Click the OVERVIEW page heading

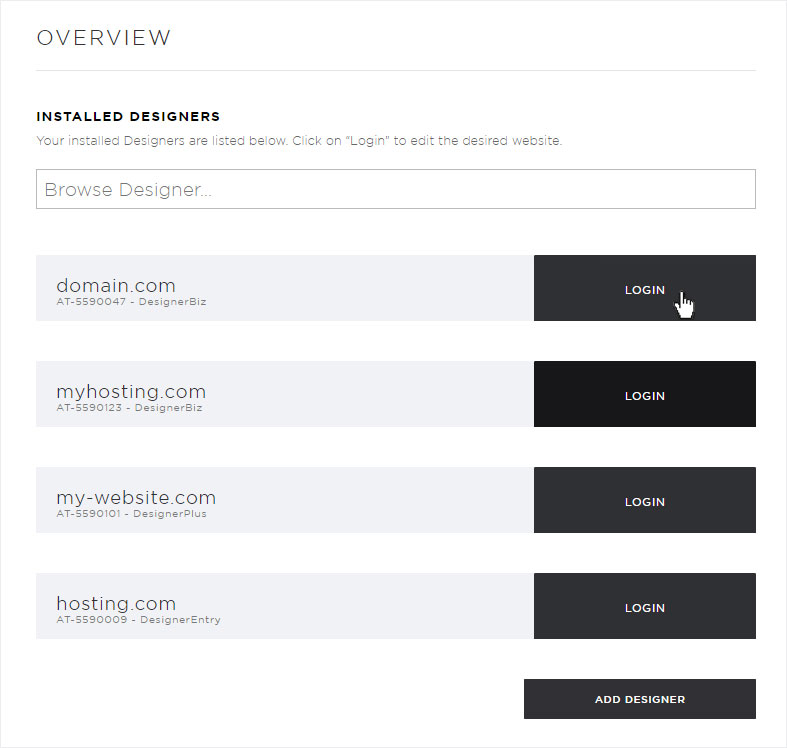104,38
